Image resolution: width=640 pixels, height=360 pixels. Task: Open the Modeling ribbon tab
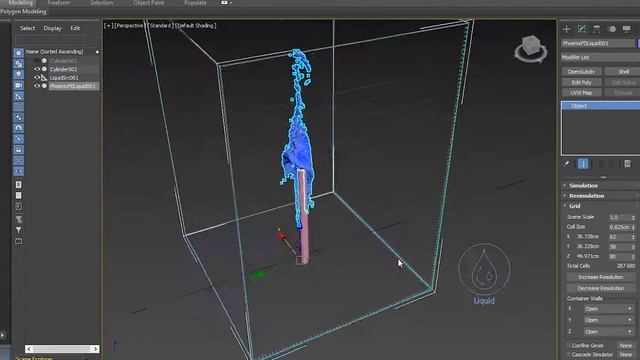tap(20, 3)
